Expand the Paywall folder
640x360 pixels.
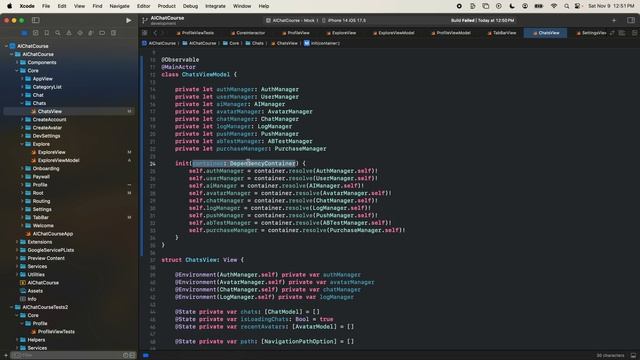[22, 177]
